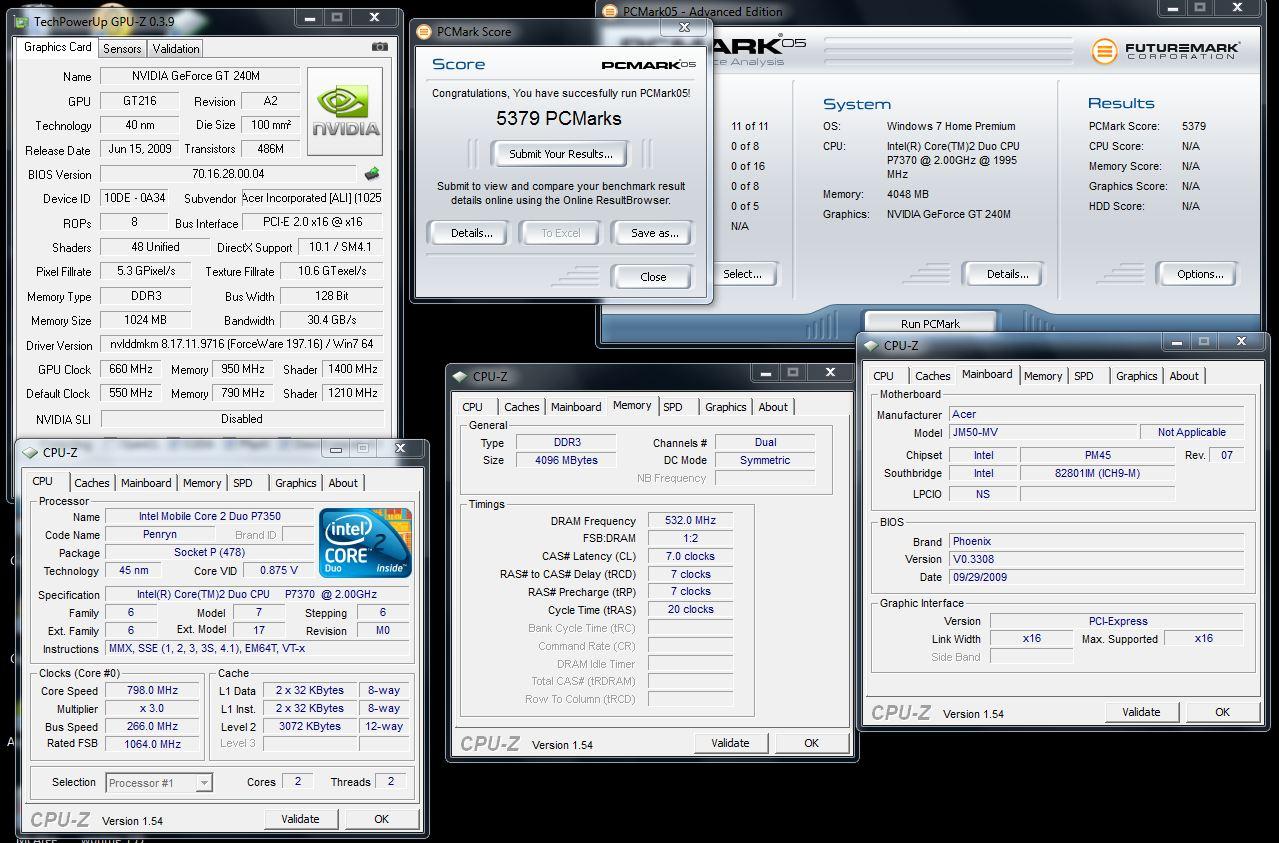Click the Southbridge value 82801IM (ICH9-M)
The image size is (1279, 843).
[x=1098, y=473]
